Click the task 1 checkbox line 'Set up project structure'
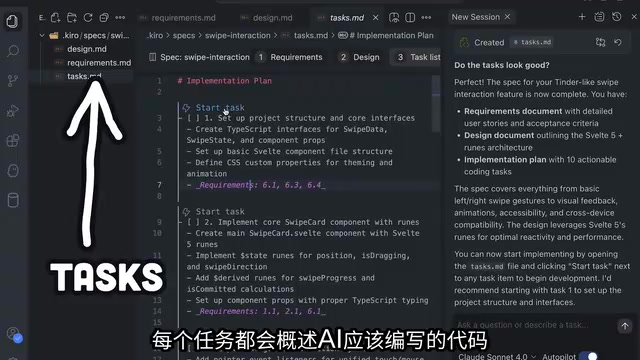 point(301,118)
